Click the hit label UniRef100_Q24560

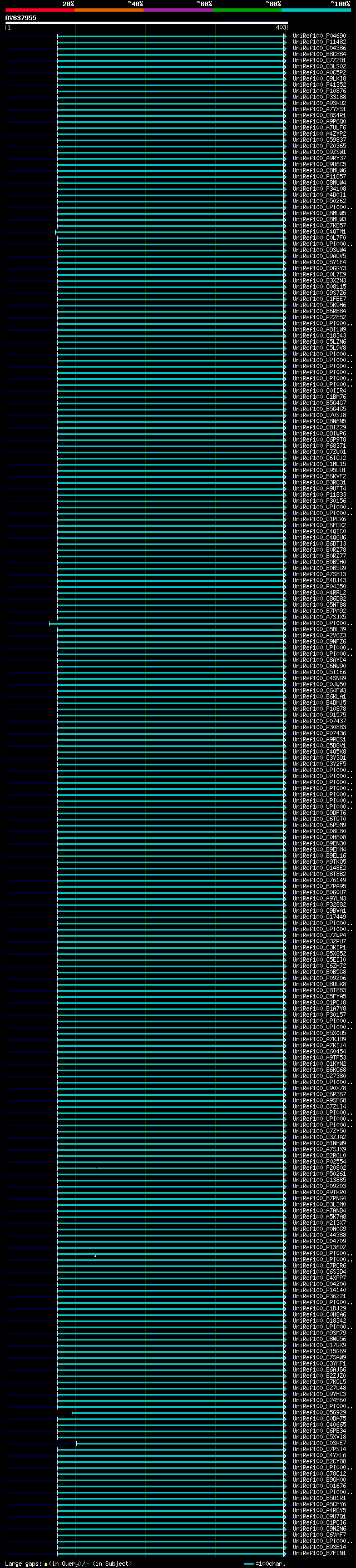point(319,1400)
